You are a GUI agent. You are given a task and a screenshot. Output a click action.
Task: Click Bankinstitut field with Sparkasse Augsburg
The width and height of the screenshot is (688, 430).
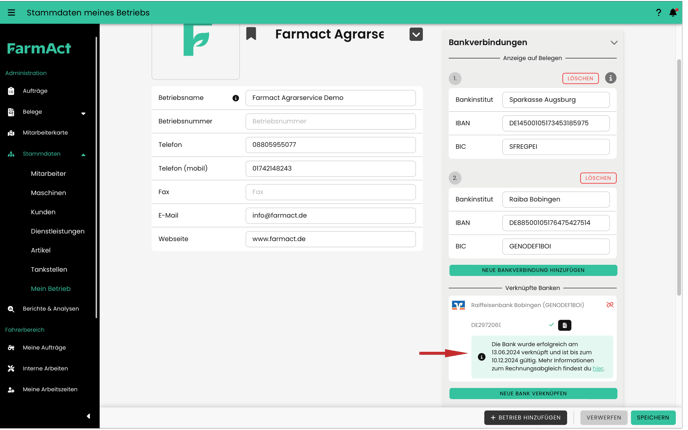click(555, 100)
